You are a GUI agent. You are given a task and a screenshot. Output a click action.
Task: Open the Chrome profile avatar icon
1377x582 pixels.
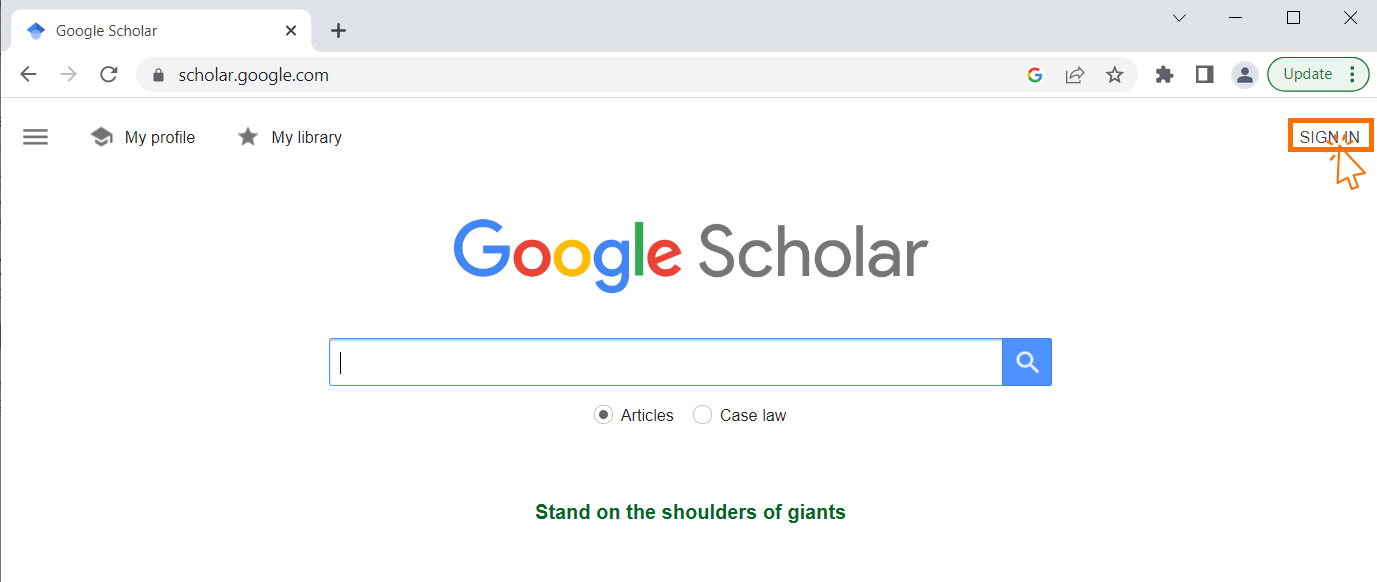[1244, 75]
